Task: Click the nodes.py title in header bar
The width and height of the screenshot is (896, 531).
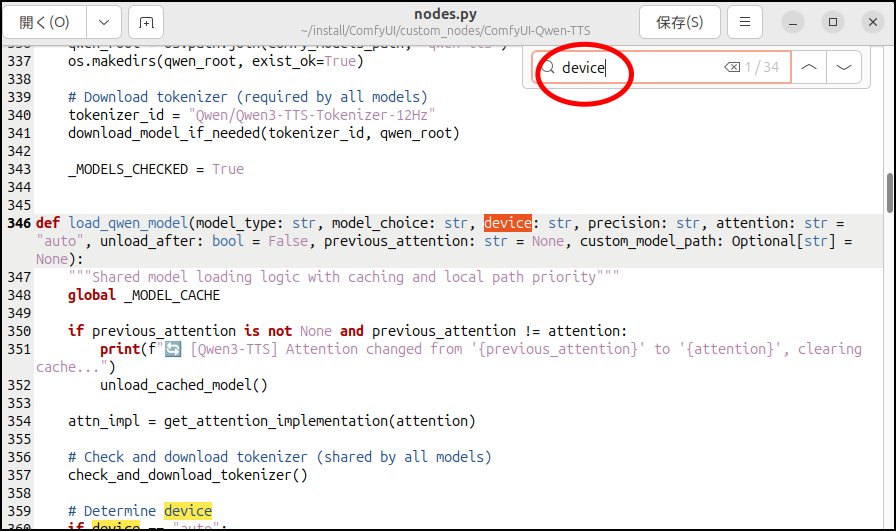Action: [x=448, y=14]
